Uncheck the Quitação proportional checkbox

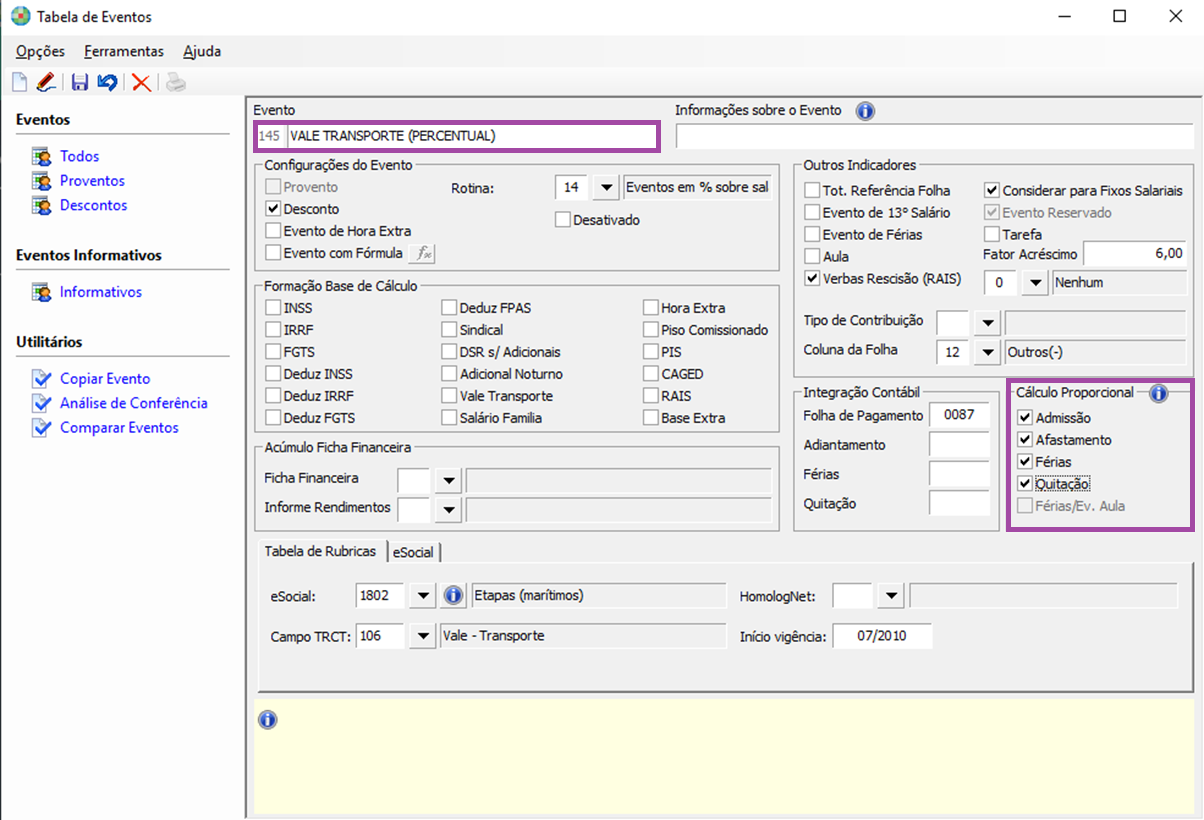click(1024, 484)
